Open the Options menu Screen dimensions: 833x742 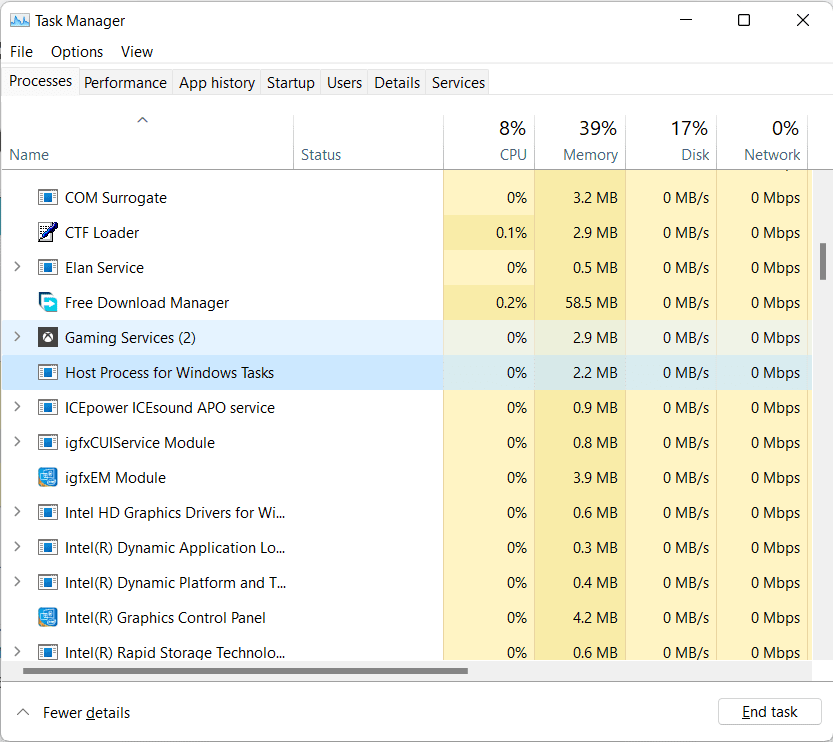pyautogui.click(x=77, y=51)
